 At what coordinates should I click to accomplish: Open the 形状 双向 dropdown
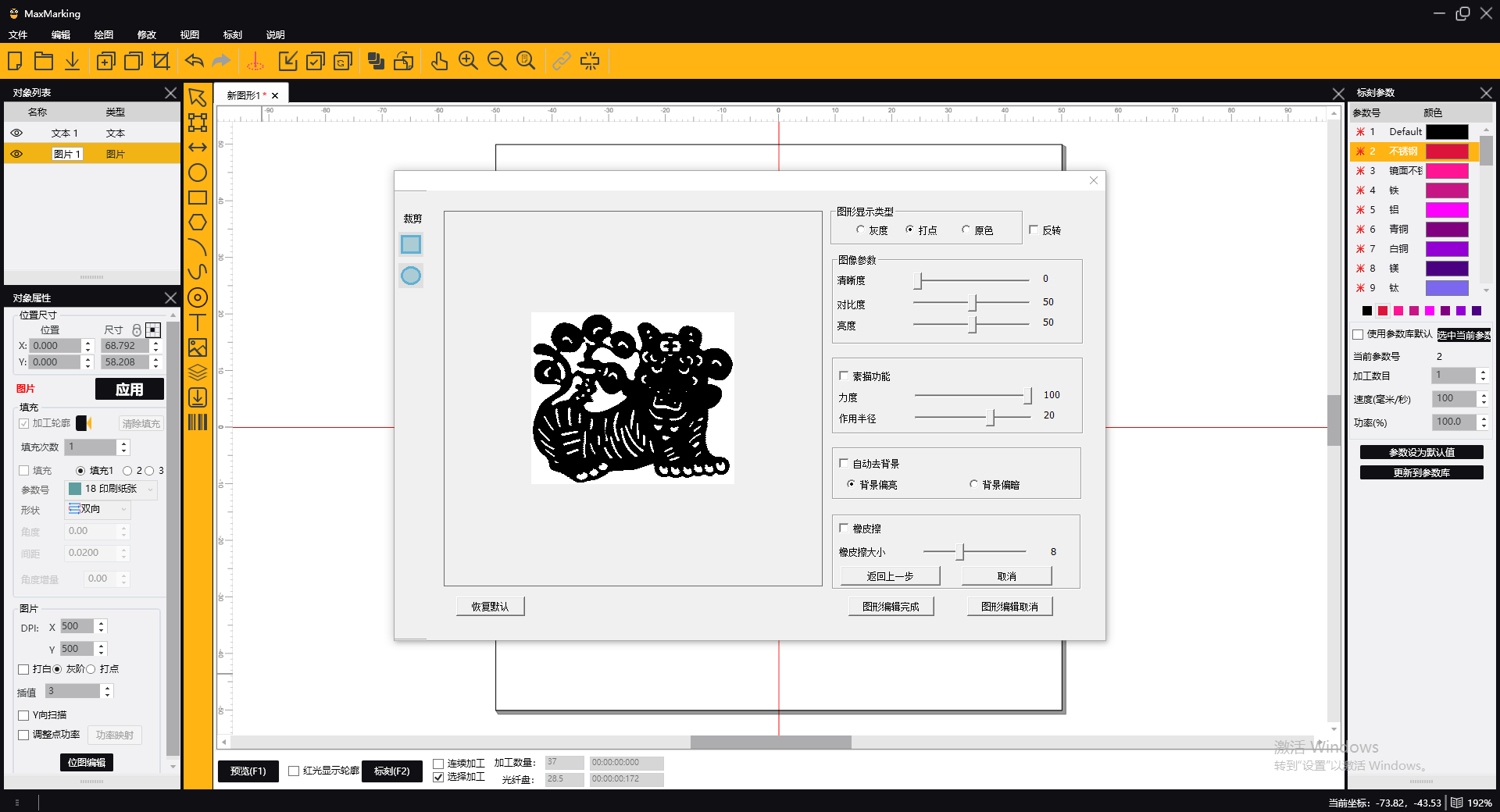98,509
